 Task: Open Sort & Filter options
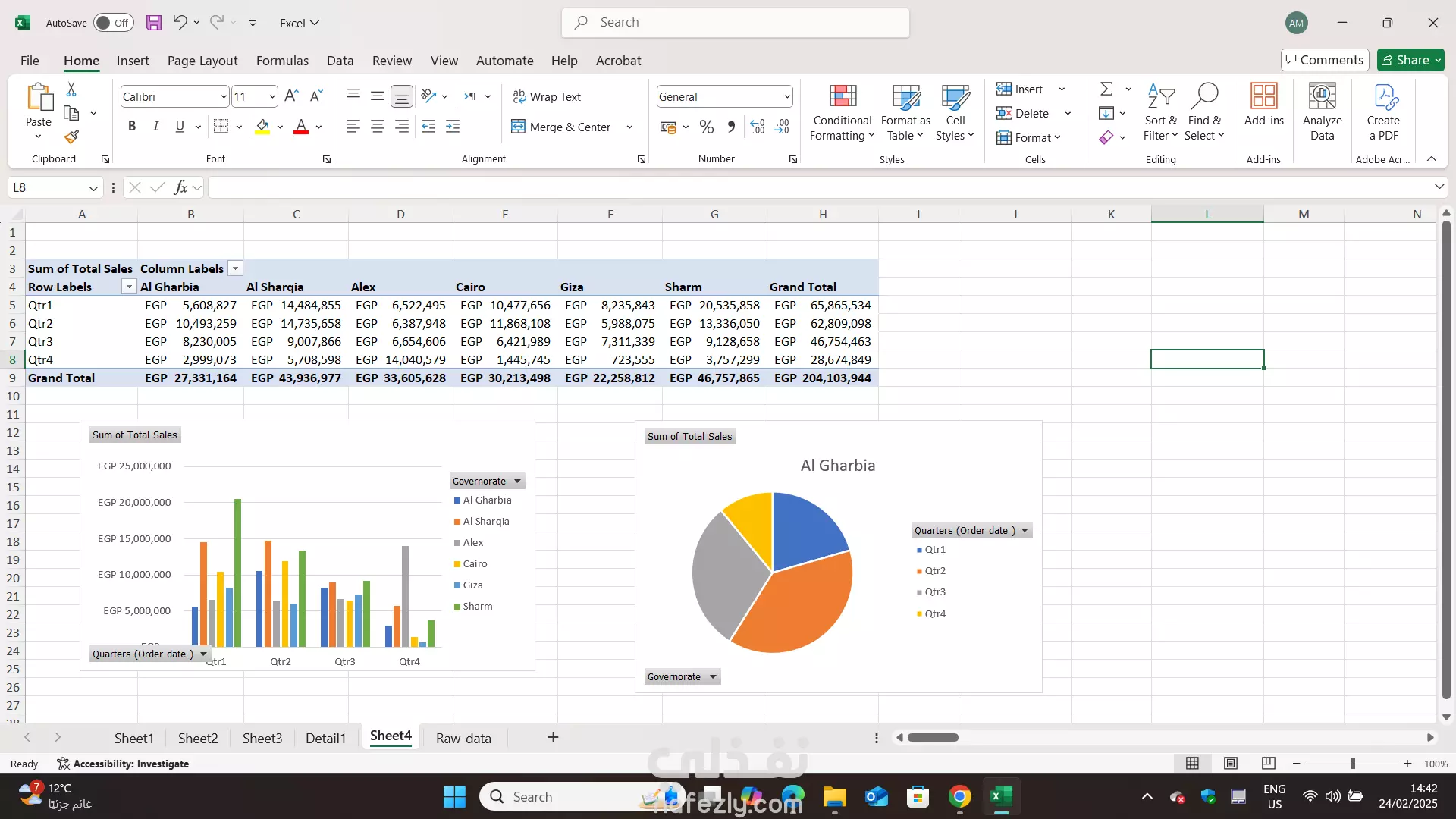[x=1161, y=112]
